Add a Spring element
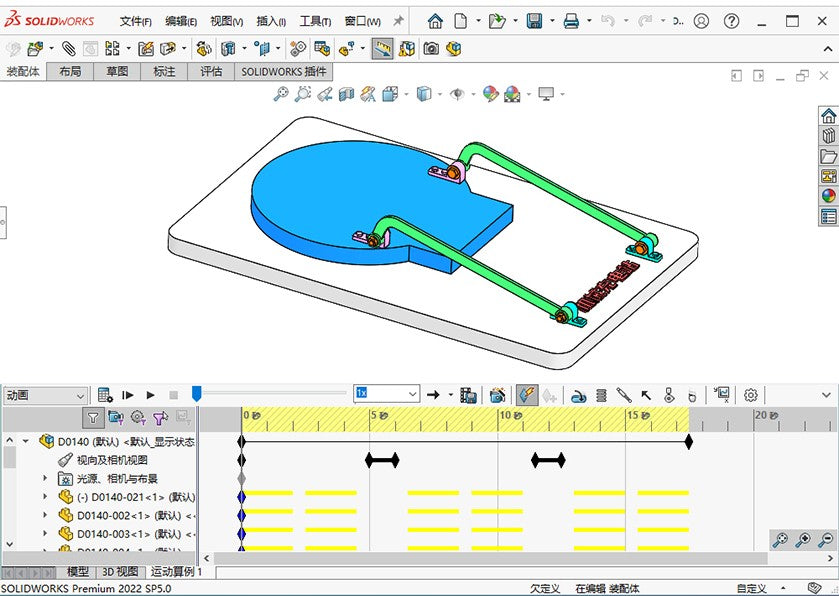This screenshot has width=839, height=596. tap(601, 396)
